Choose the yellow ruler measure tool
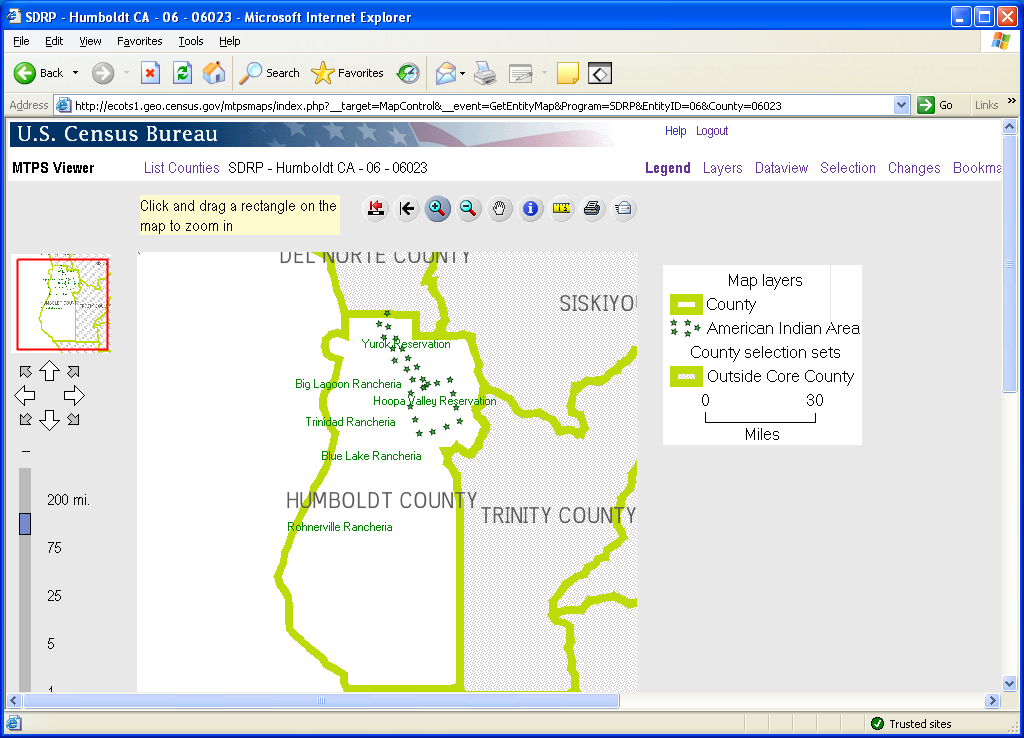The width and height of the screenshot is (1024, 738). 561,208
